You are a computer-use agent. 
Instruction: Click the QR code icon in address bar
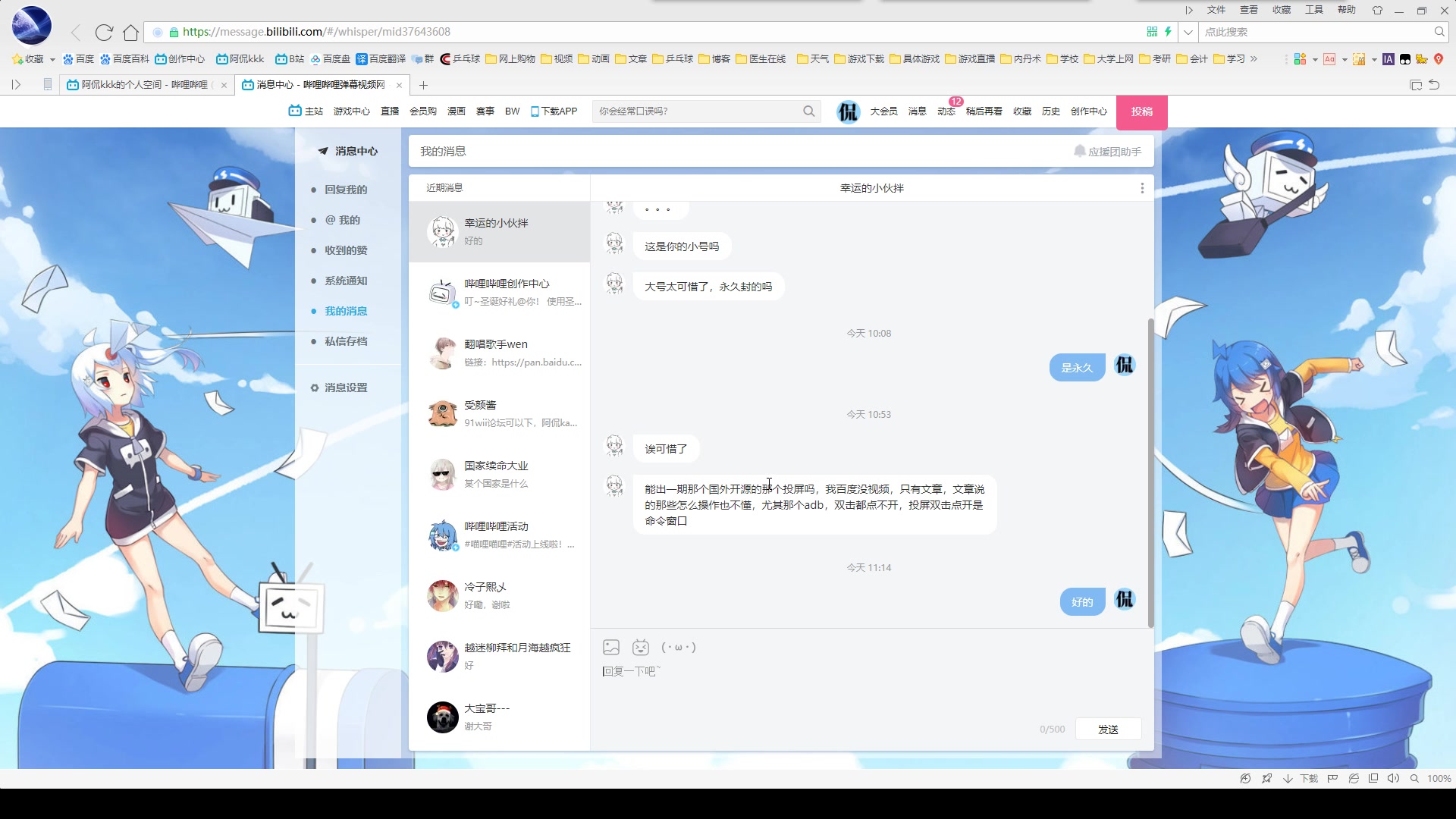pyautogui.click(x=1152, y=32)
